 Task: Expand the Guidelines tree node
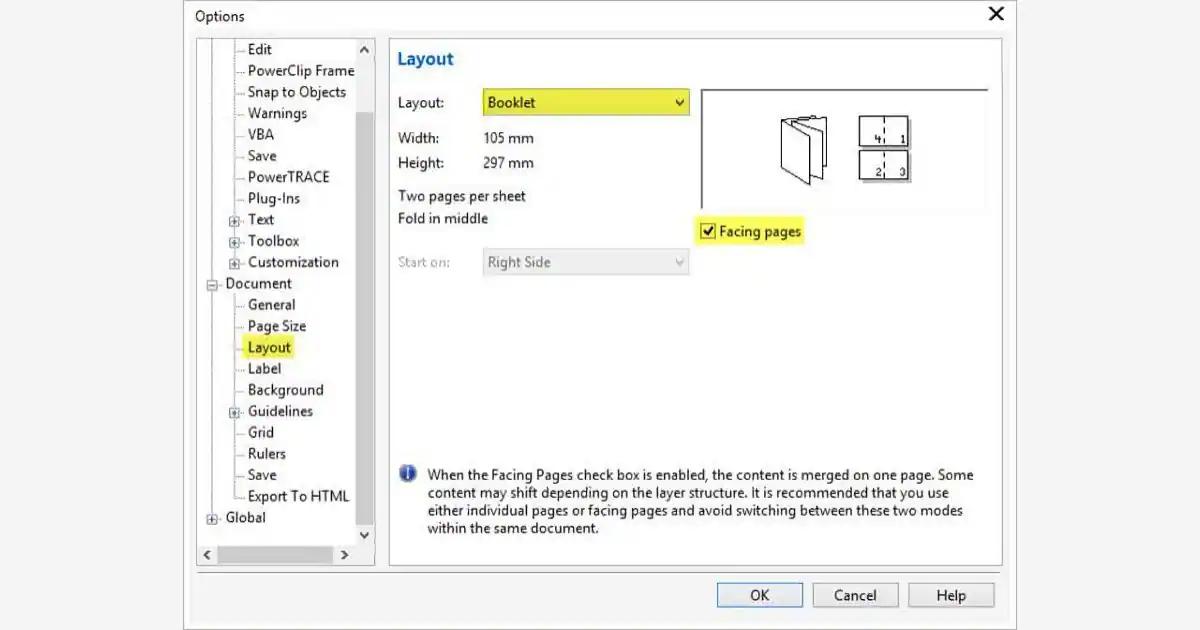[x=235, y=412]
